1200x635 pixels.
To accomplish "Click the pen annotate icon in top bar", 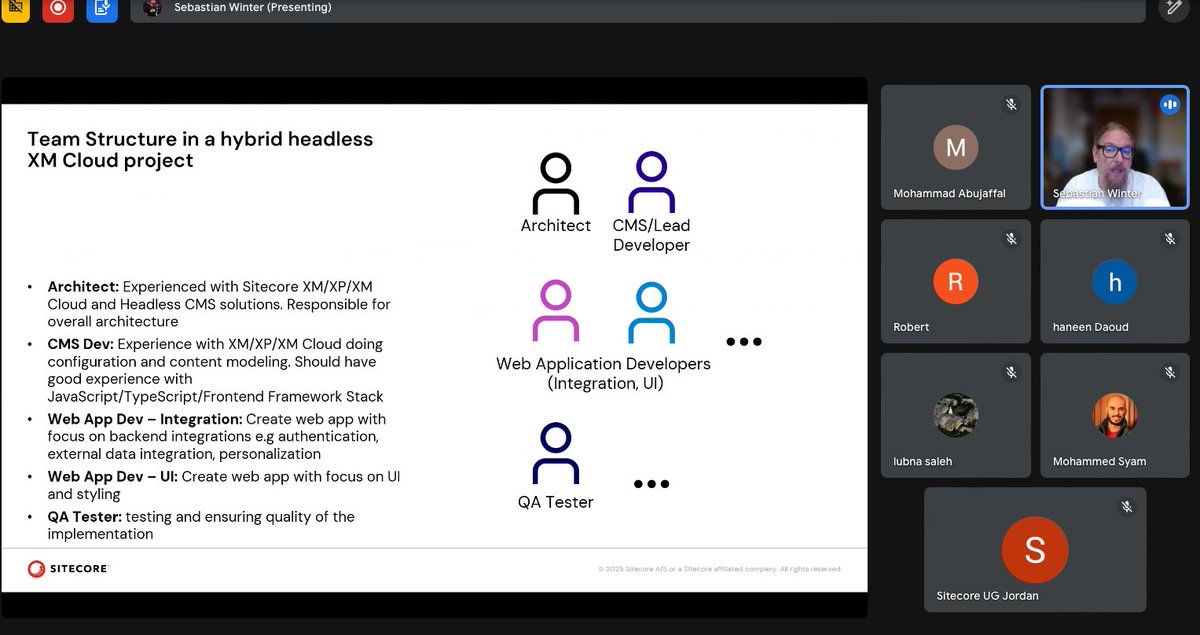I will 1174,7.
